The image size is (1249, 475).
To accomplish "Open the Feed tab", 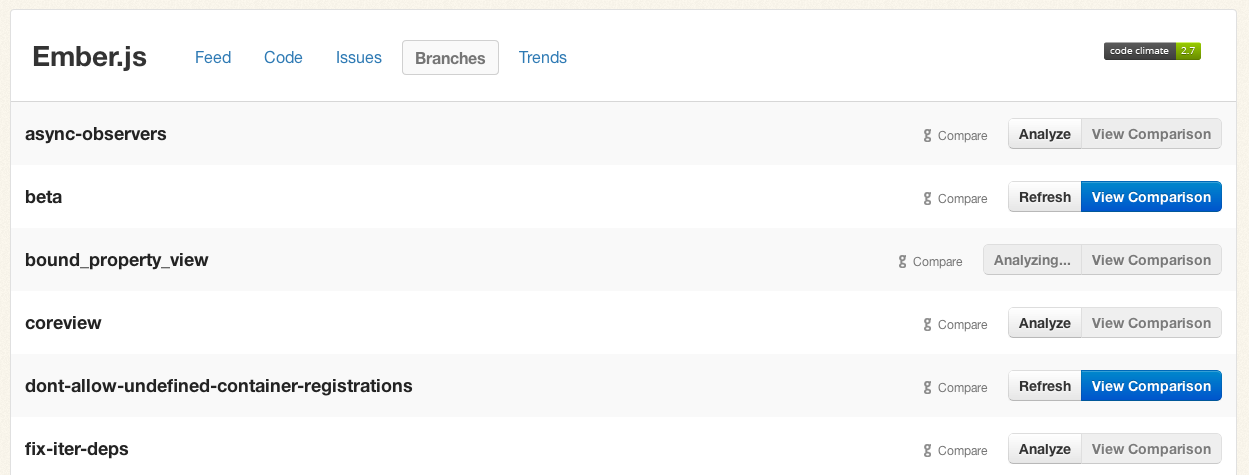I will coord(213,58).
